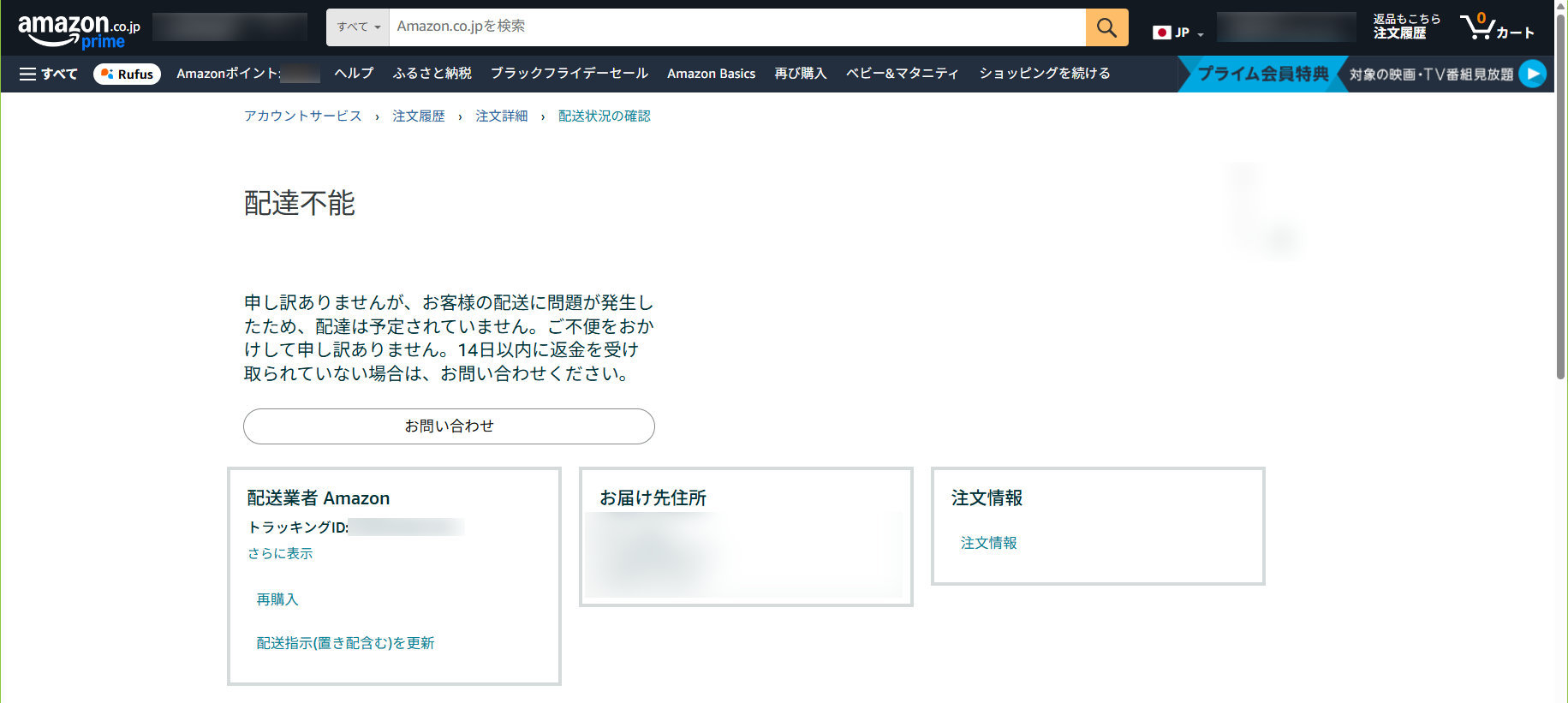
Task: Click the Japan flag language icon
Action: pos(1161,33)
